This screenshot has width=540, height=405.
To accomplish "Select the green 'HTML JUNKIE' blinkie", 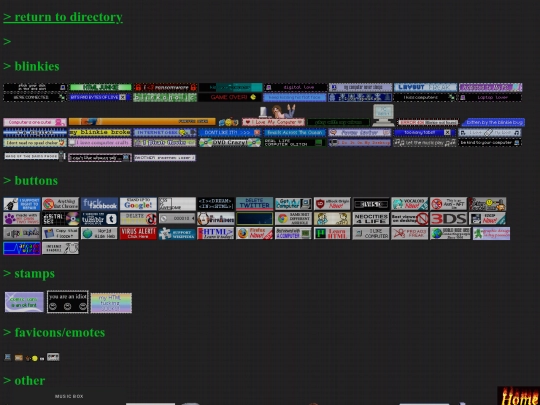I will click(x=100, y=87).
